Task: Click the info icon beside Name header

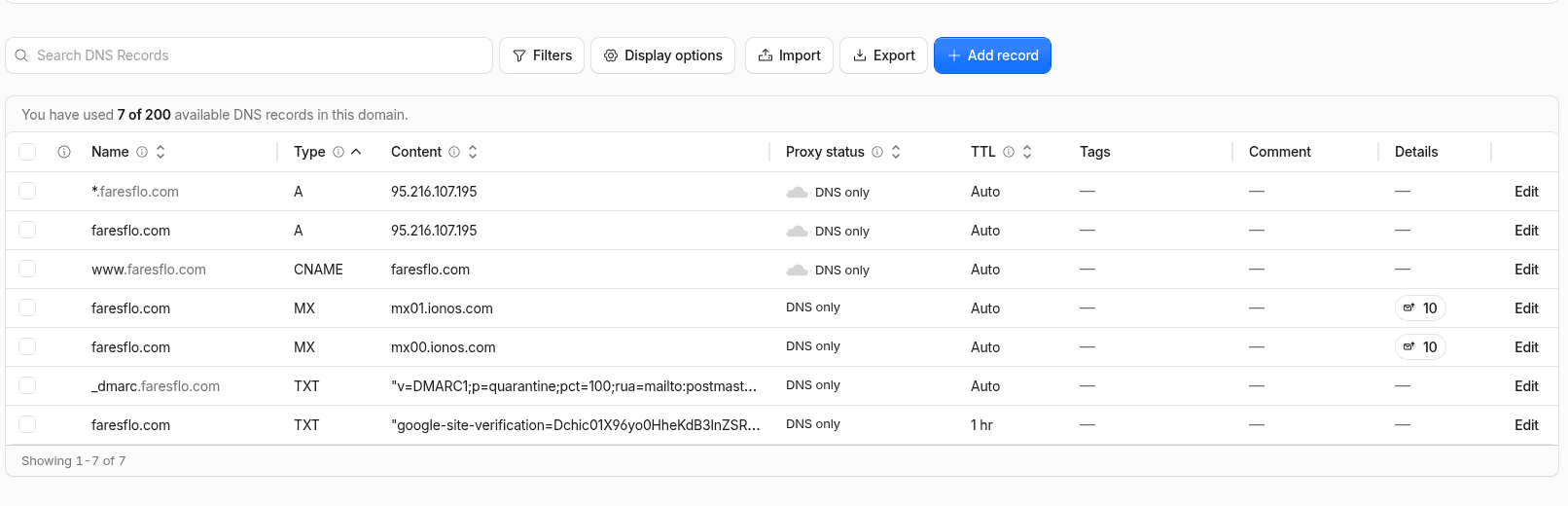Action: tap(142, 152)
